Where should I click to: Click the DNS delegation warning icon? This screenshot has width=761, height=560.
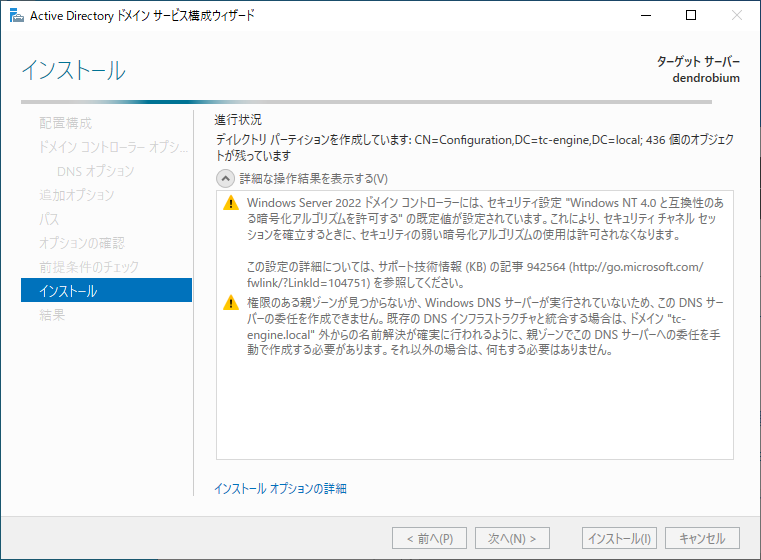(231, 303)
